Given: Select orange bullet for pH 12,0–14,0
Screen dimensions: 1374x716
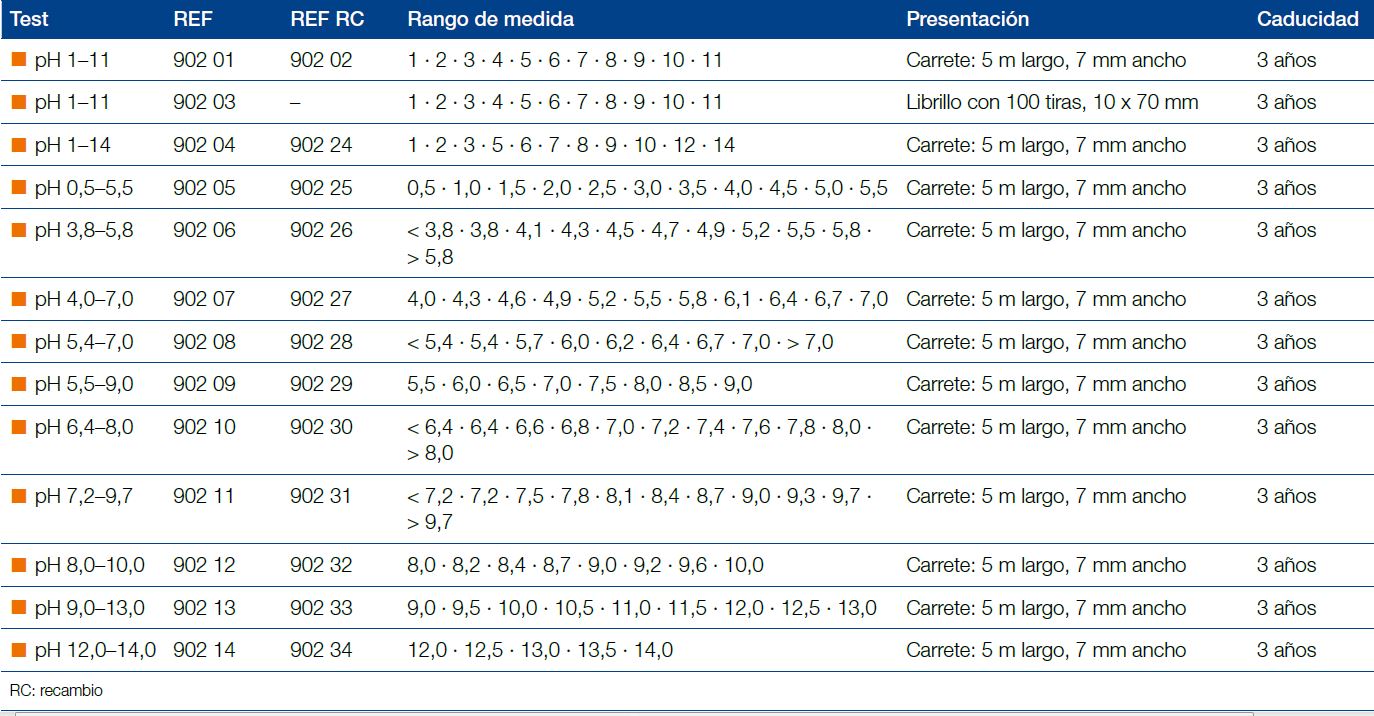Looking at the screenshot, I should 18,650.
